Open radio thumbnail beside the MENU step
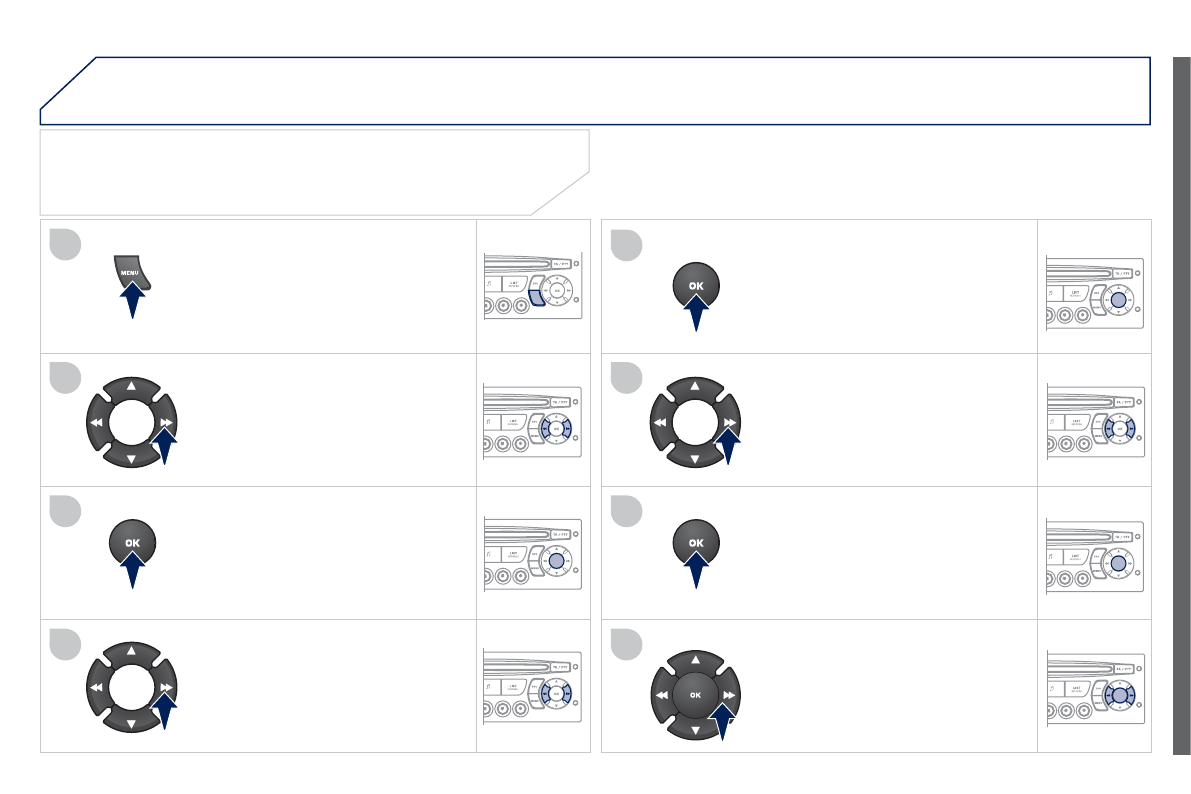 tap(532, 286)
